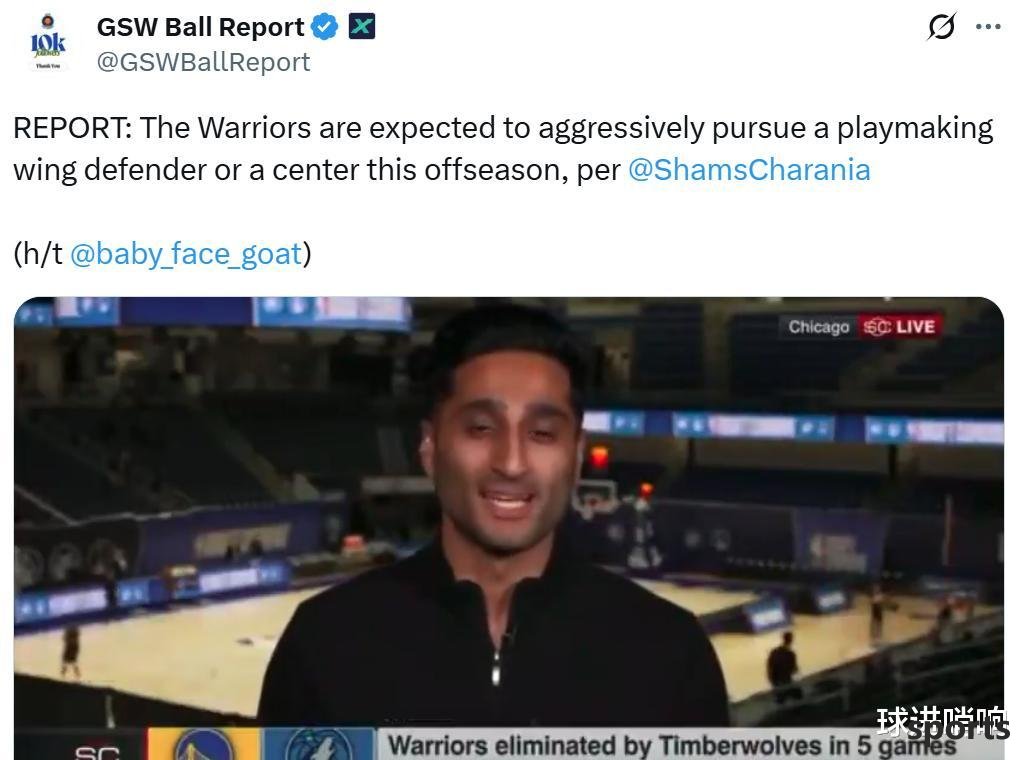The image size is (1025, 760).
Task: Click the SC logo at video bottom-left
Action: coord(97,752)
